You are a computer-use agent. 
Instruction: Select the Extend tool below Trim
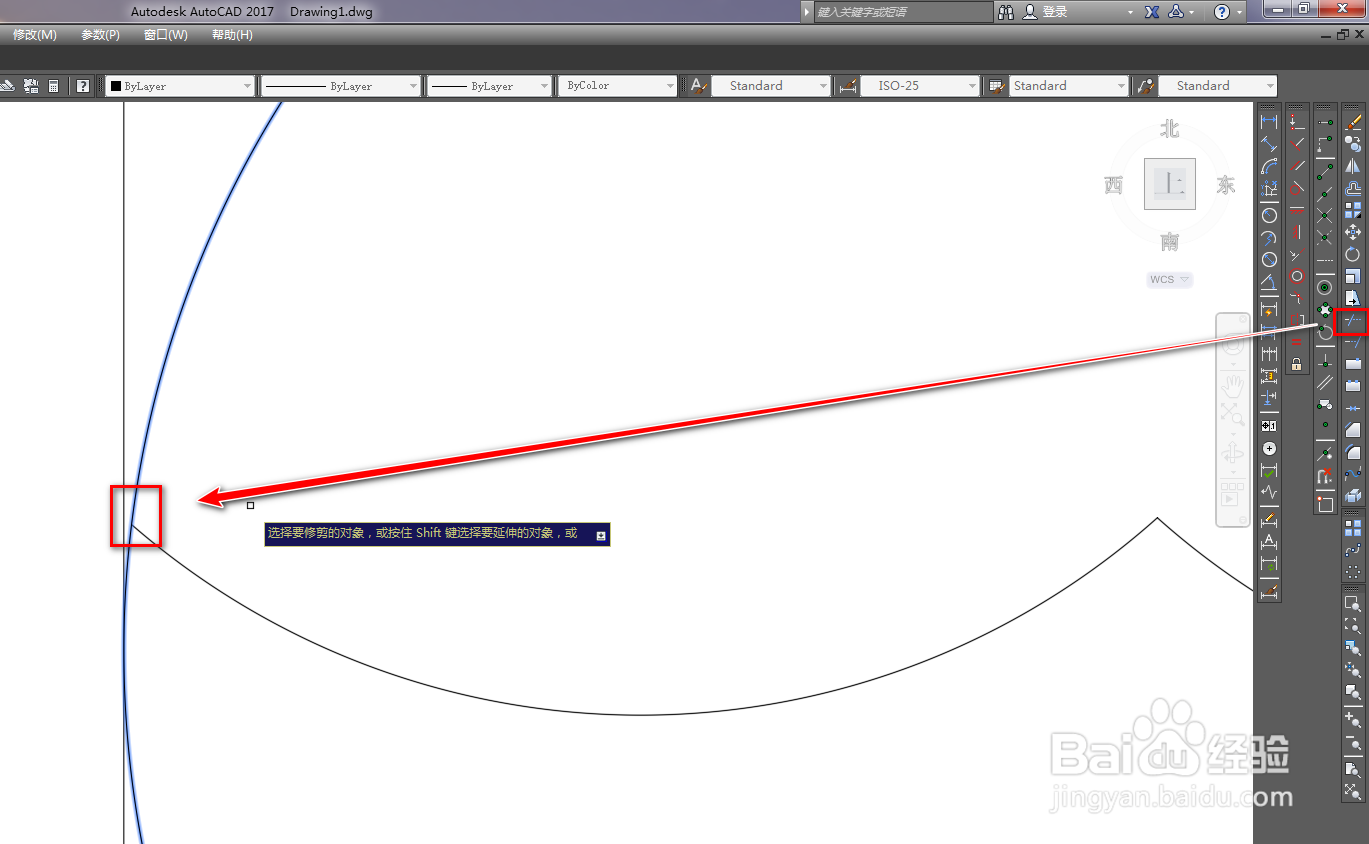(1353, 342)
